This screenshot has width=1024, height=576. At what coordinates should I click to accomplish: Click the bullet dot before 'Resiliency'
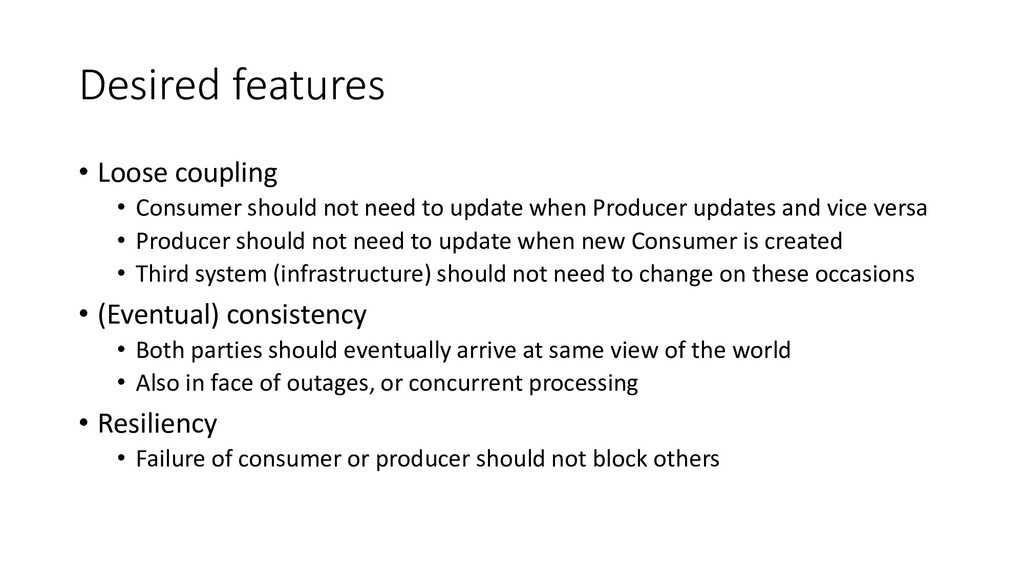coord(84,424)
